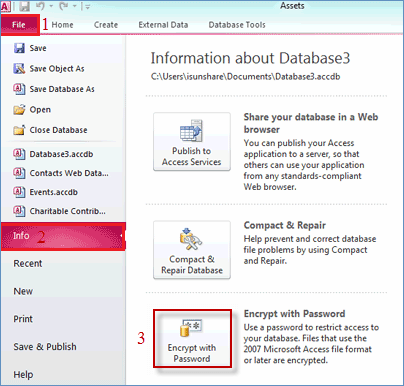Viewport: 404px width, 386px height.
Task: Expand the Customize Quick Access Toolbar dropdown
Action: click(x=88, y=7)
